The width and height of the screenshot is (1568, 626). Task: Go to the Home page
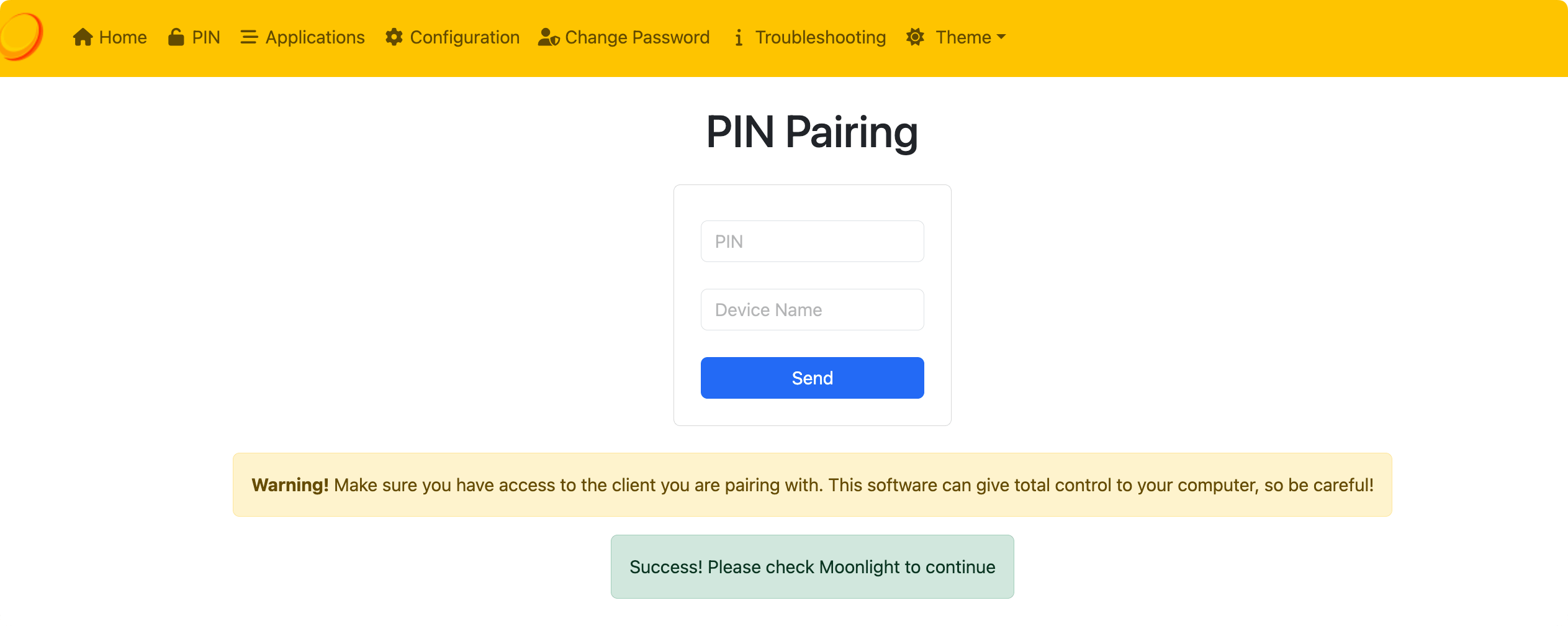click(x=123, y=37)
